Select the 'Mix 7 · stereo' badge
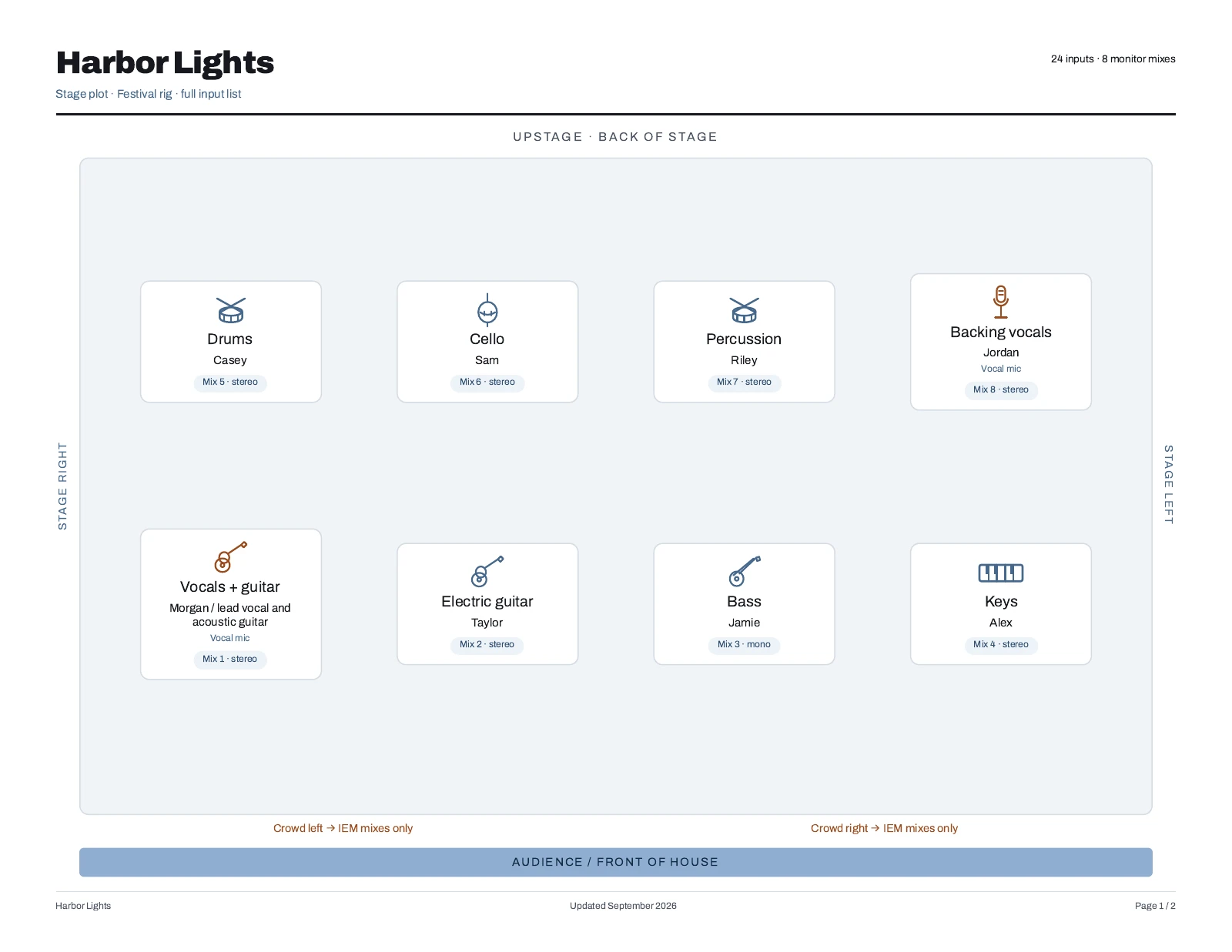The image size is (1232, 952). [745, 382]
